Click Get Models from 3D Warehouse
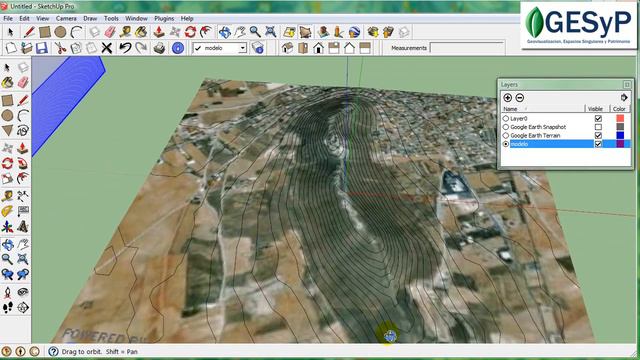 (372, 31)
